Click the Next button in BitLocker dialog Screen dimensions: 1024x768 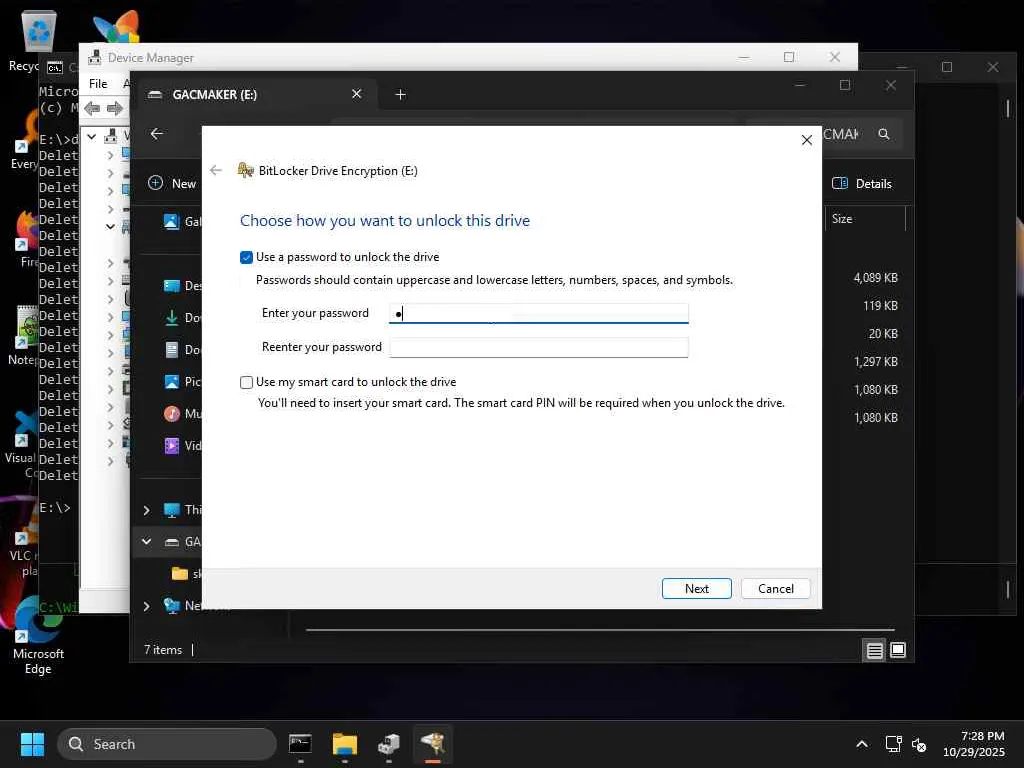[696, 588]
